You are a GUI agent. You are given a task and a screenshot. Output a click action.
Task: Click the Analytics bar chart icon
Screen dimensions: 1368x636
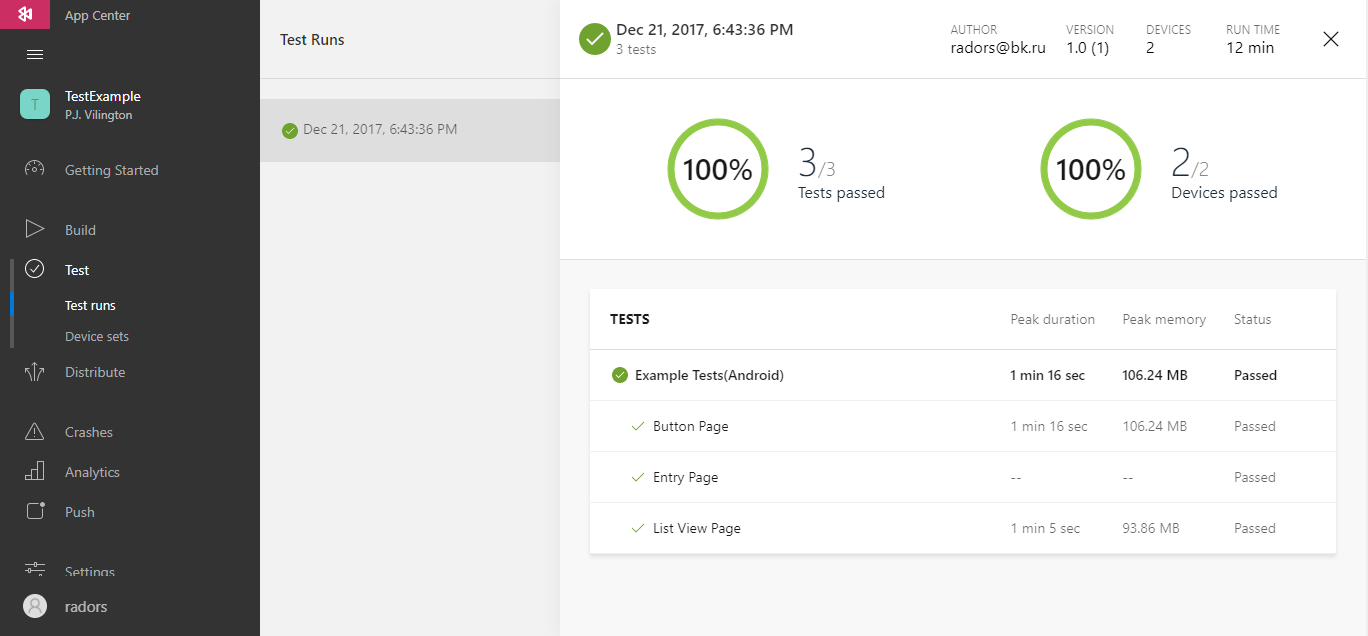click(x=35, y=471)
